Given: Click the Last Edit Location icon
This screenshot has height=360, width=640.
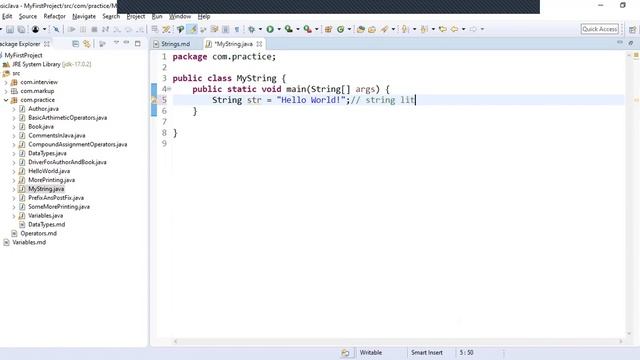Looking at the screenshot, I should click(x=442, y=29).
